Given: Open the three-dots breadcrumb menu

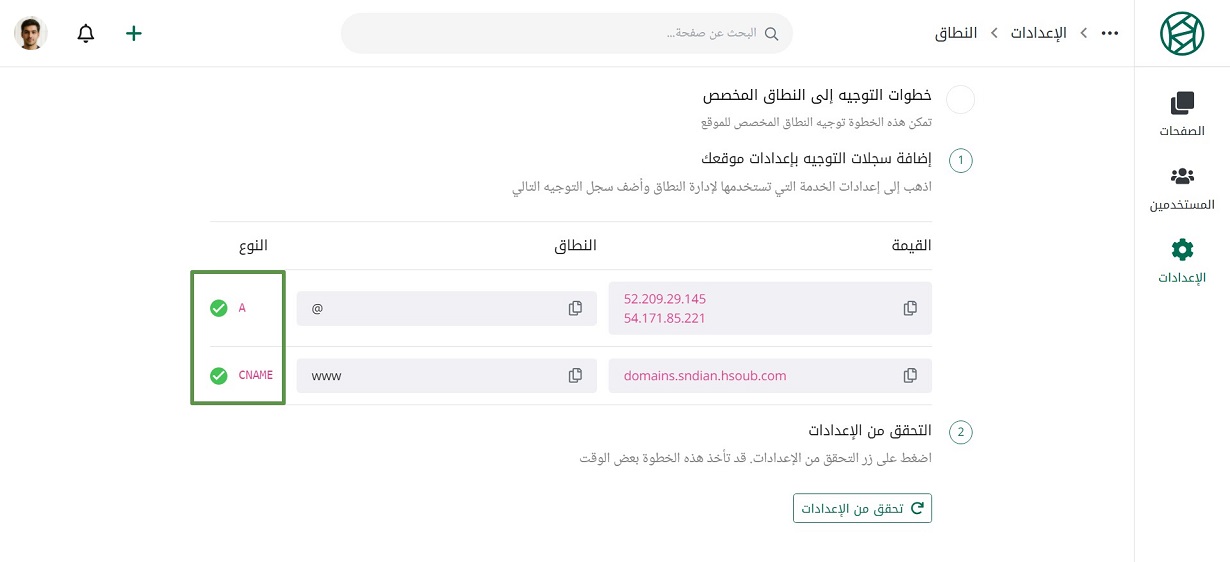Looking at the screenshot, I should [x=1110, y=33].
